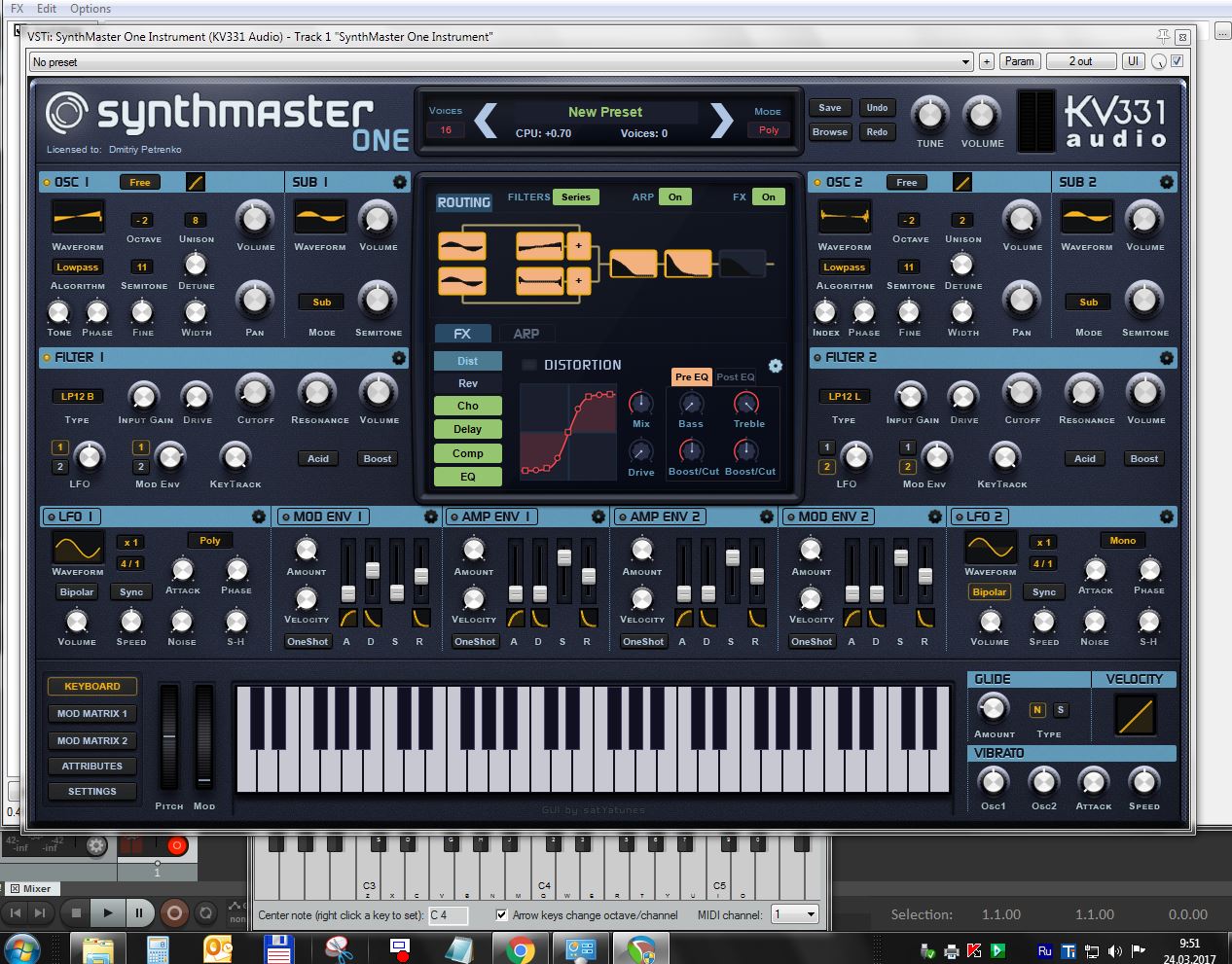Viewport: 1232px width, 964px height.
Task: Change Mode Poly selector
Action: (769, 129)
